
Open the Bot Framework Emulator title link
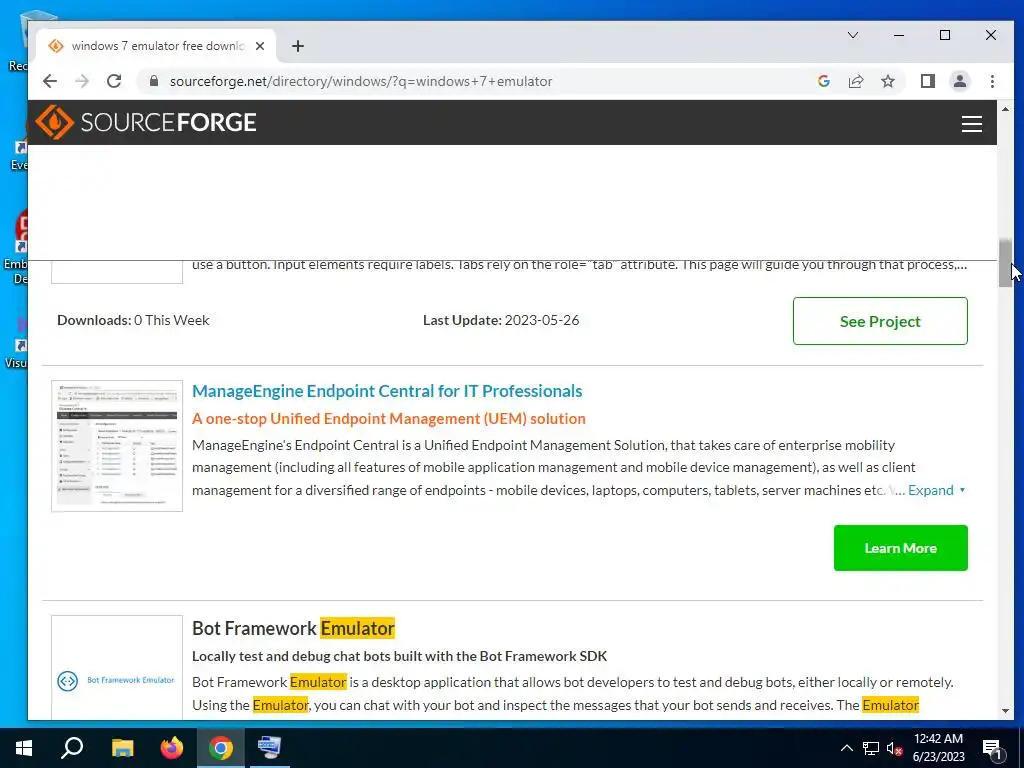coord(293,628)
